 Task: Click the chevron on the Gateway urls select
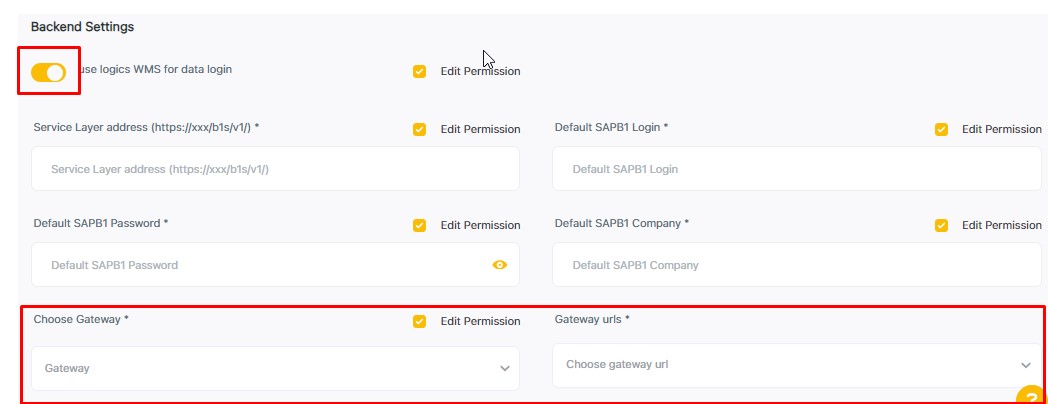(x=1025, y=365)
